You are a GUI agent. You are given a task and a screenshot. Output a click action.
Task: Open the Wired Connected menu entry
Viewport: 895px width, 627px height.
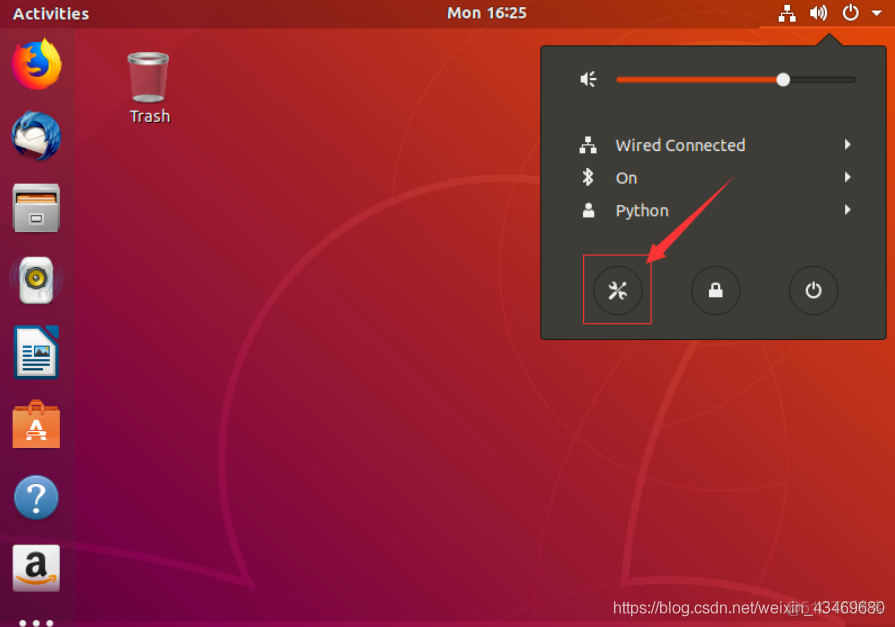(713, 145)
